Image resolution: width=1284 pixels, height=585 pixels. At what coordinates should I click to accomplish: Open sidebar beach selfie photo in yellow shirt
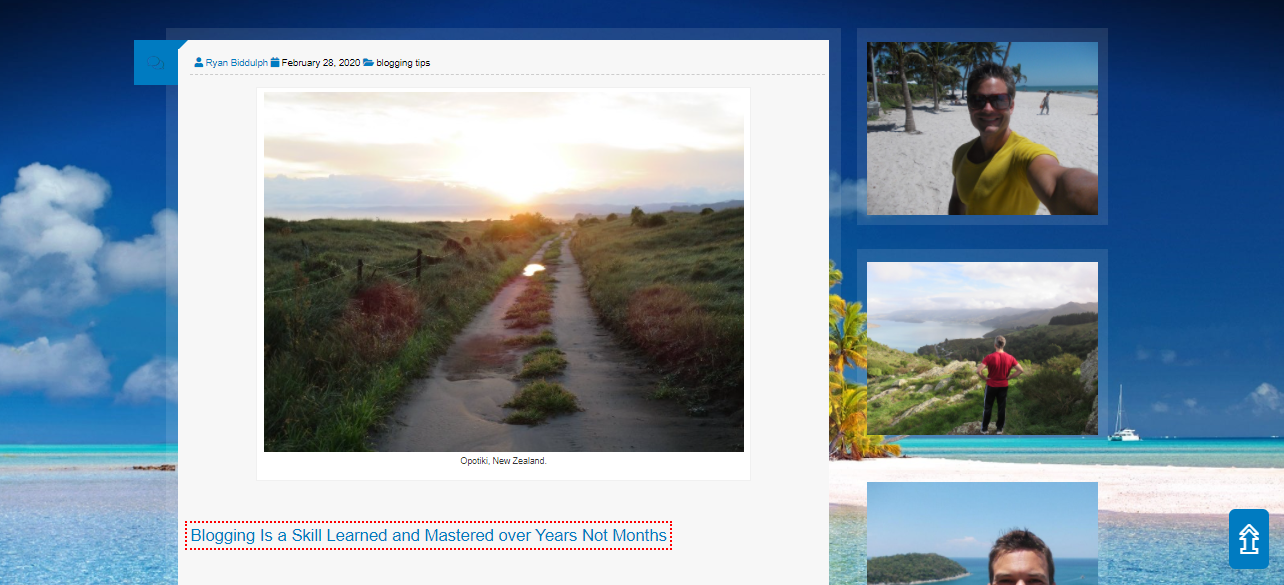point(982,128)
